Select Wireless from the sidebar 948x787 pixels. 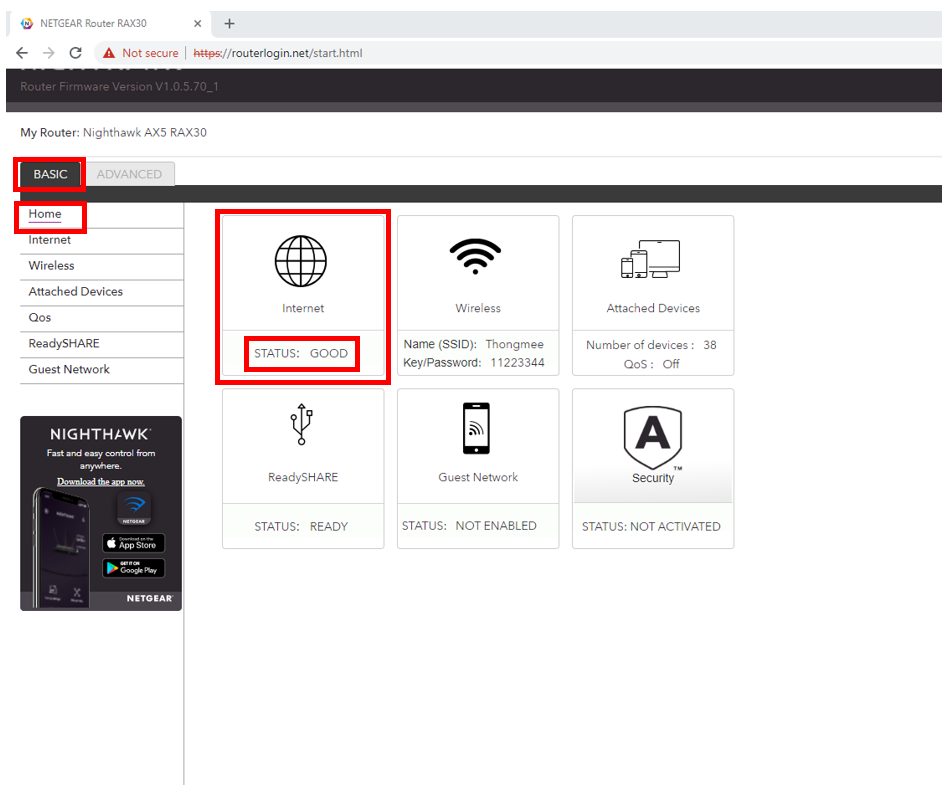click(52, 266)
